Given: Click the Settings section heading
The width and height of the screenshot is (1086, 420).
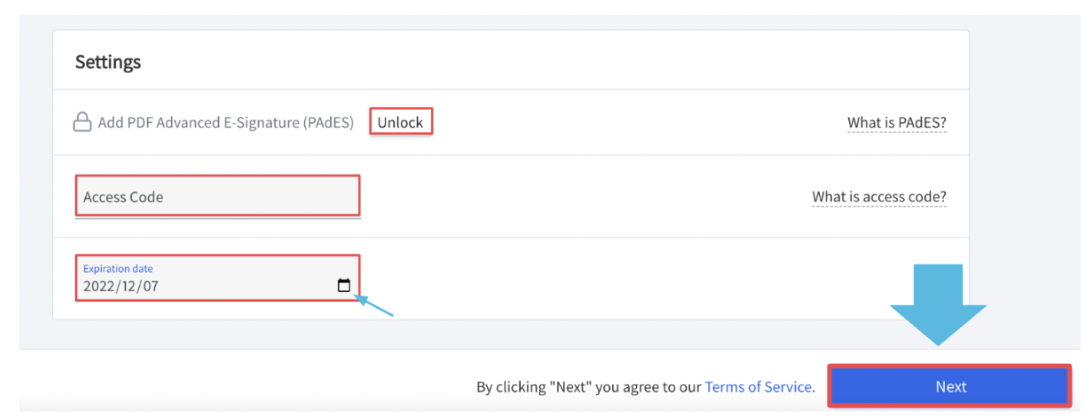Looking at the screenshot, I should (x=108, y=62).
